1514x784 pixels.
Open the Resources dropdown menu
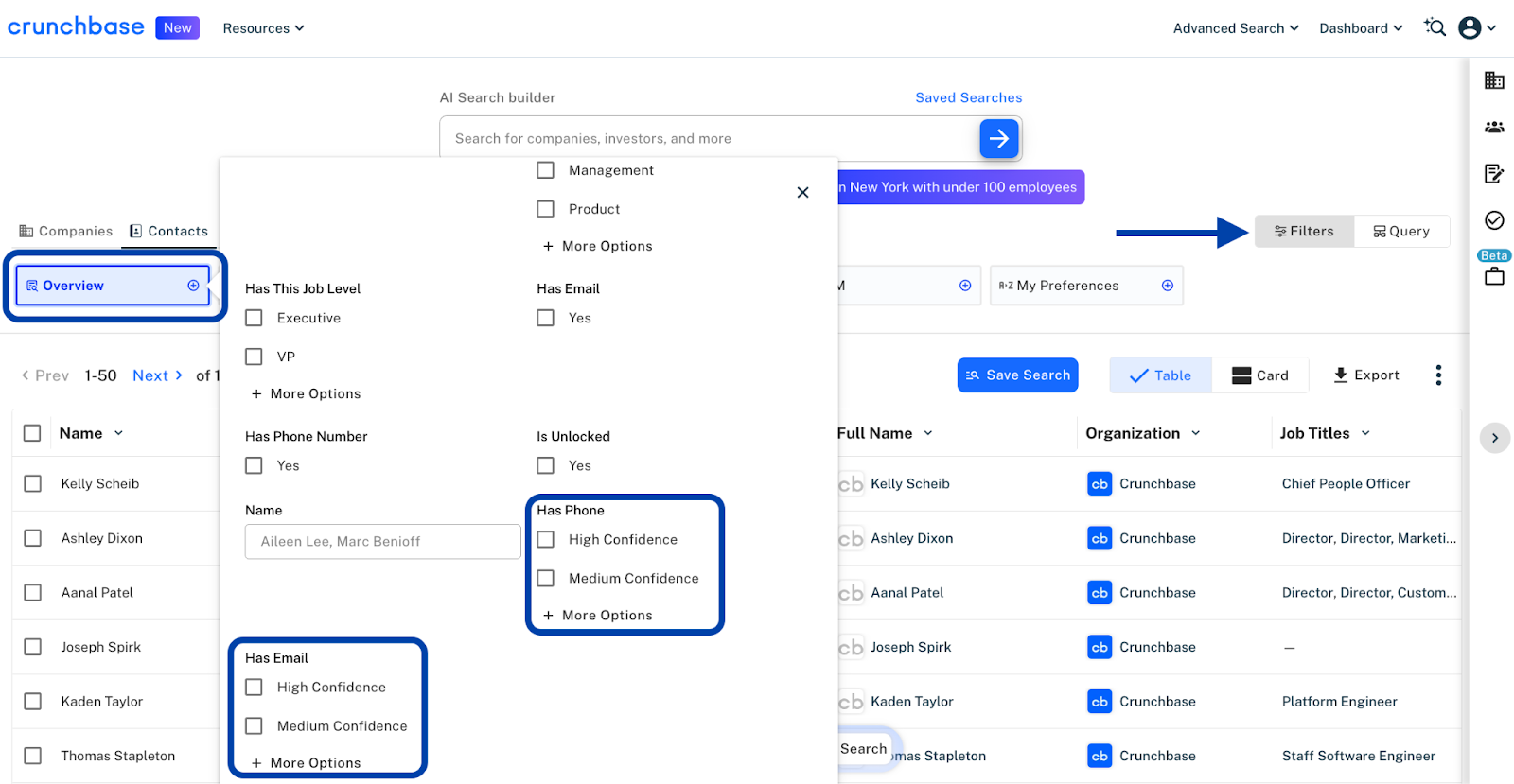[263, 28]
